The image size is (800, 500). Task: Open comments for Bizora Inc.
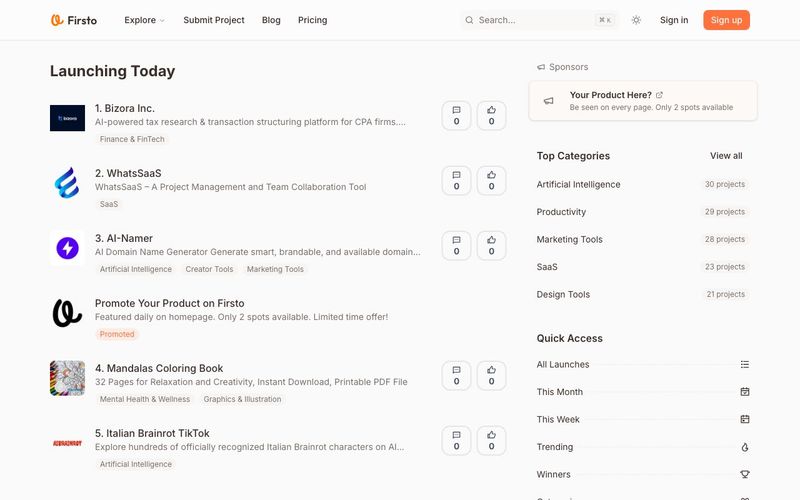pyautogui.click(x=456, y=116)
